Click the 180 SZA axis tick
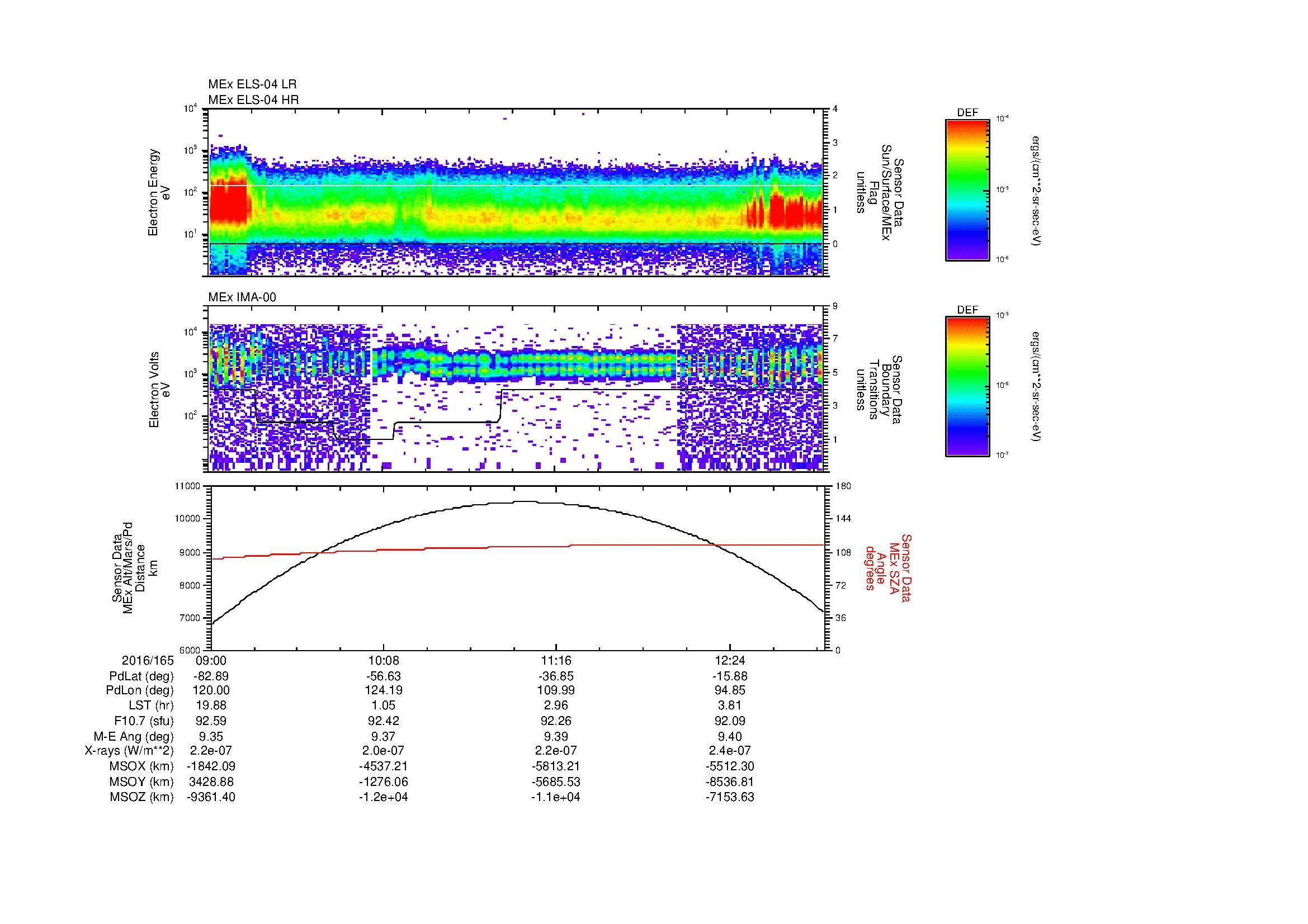Image resolution: width=1308 pixels, height=924 pixels. coord(844,486)
